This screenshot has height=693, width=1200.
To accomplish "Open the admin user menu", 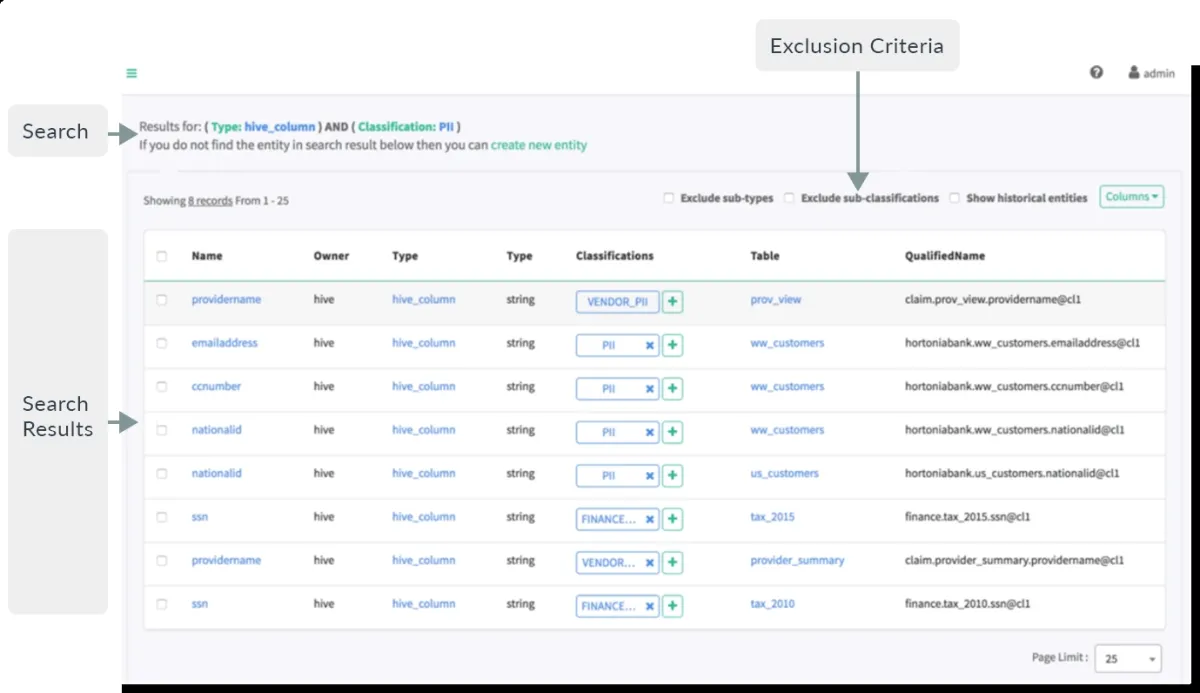I will [x=1152, y=73].
